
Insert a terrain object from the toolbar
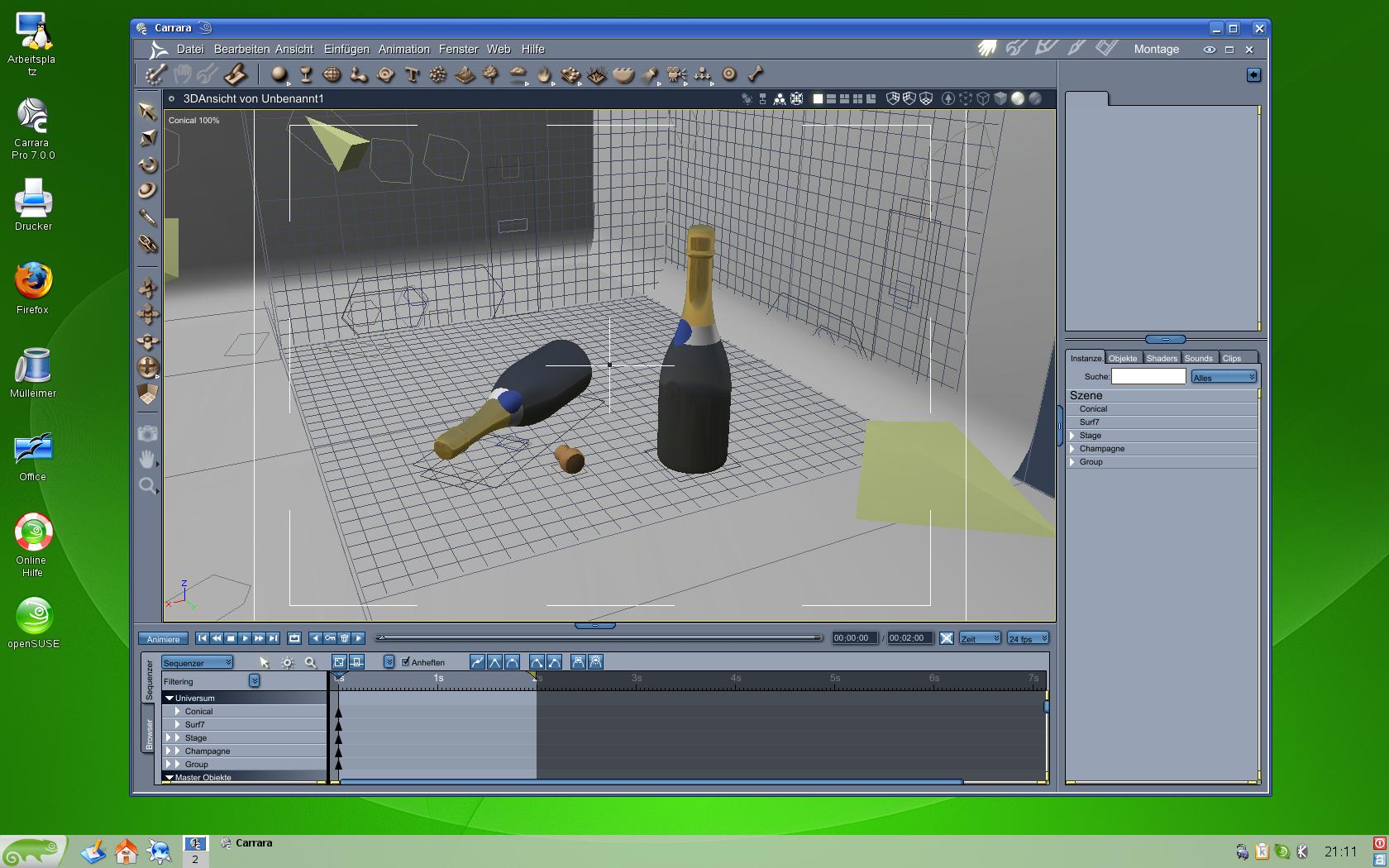click(465, 75)
